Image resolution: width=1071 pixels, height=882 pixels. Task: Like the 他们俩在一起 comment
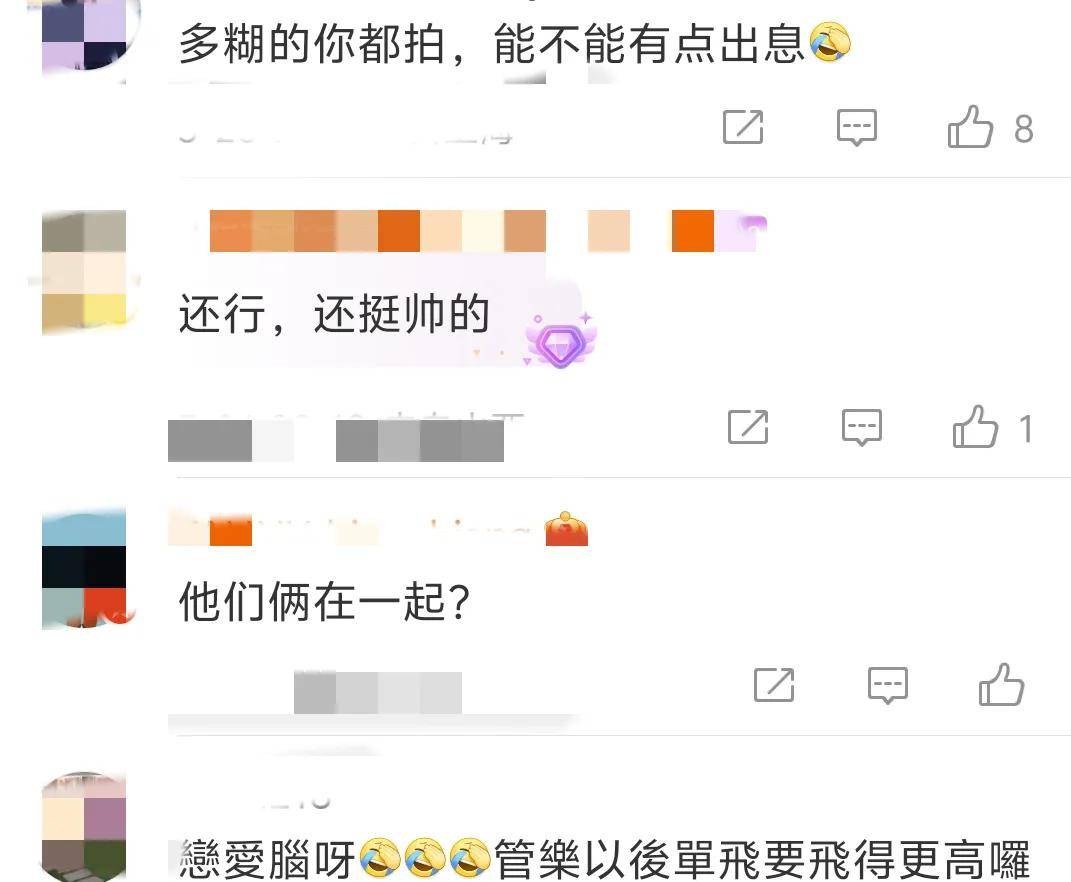coord(1001,685)
